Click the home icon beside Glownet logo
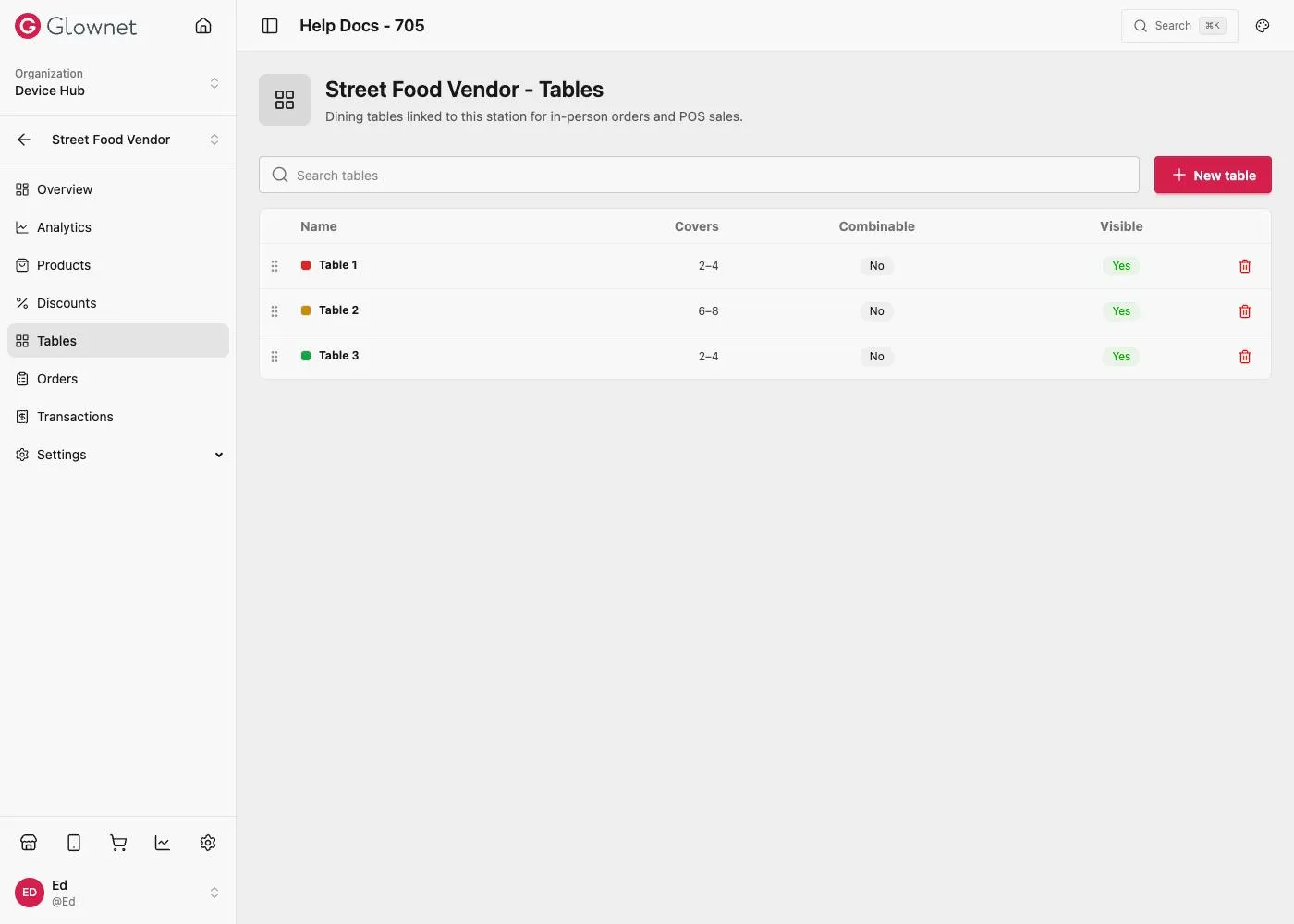This screenshot has width=1294, height=924. [203, 26]
